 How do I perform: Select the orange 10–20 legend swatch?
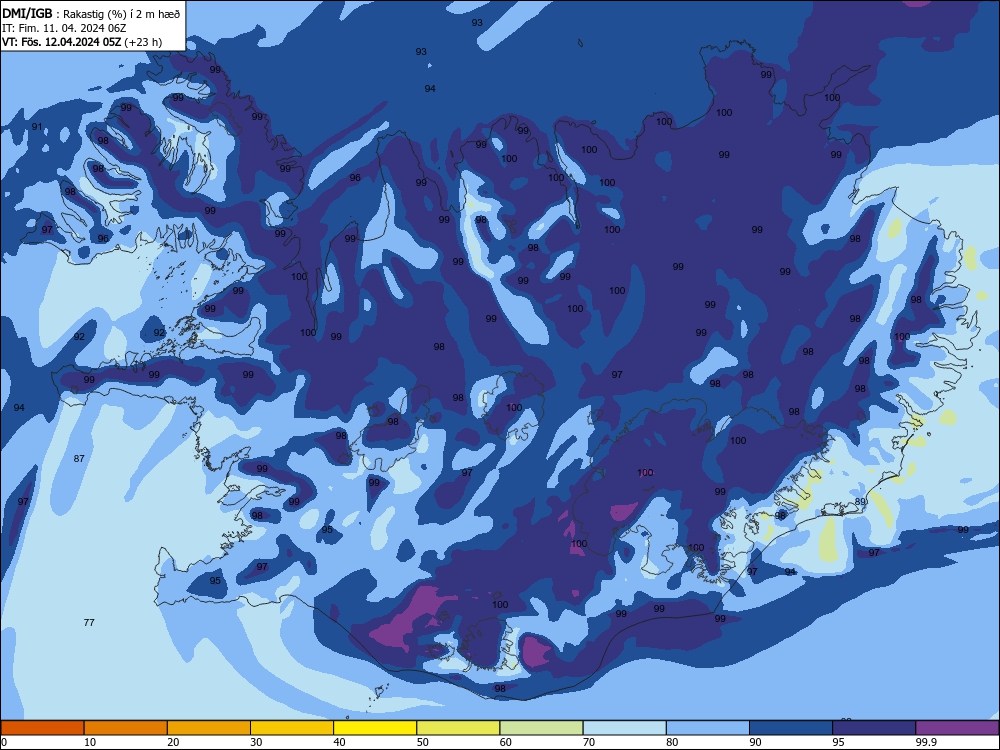point(126,728)
